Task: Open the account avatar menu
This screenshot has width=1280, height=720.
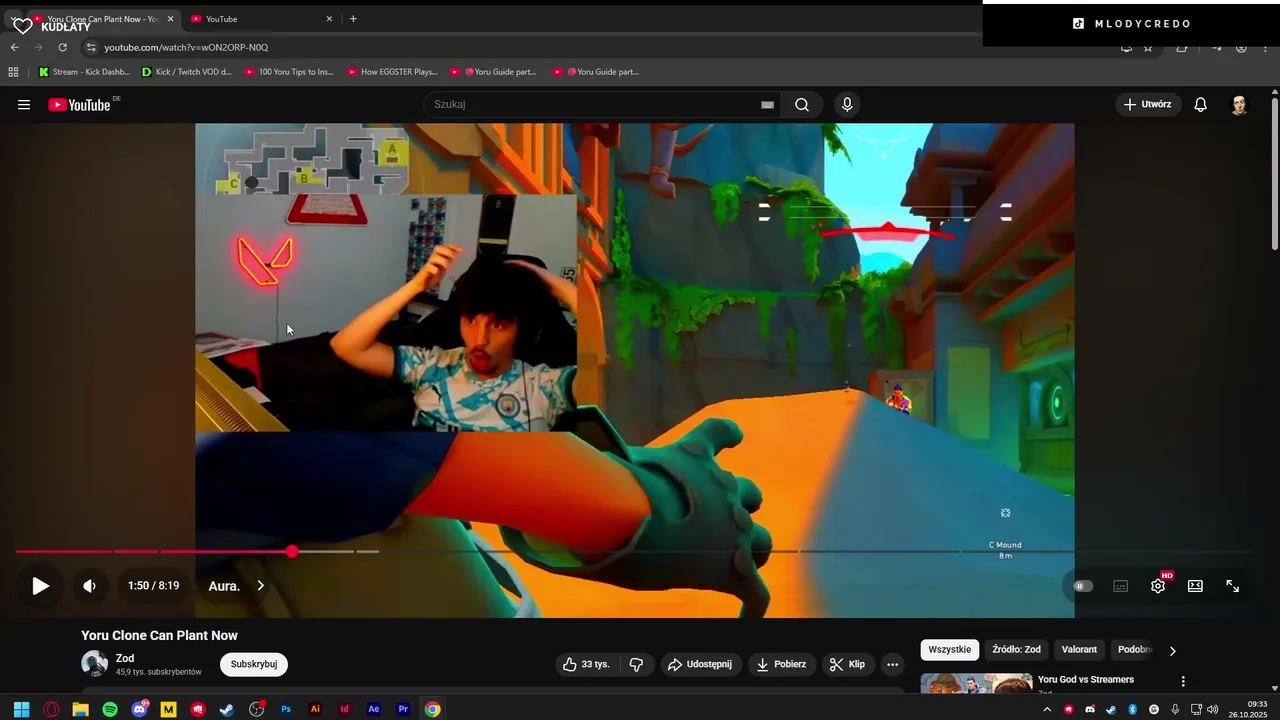Action: [1239, 105]
